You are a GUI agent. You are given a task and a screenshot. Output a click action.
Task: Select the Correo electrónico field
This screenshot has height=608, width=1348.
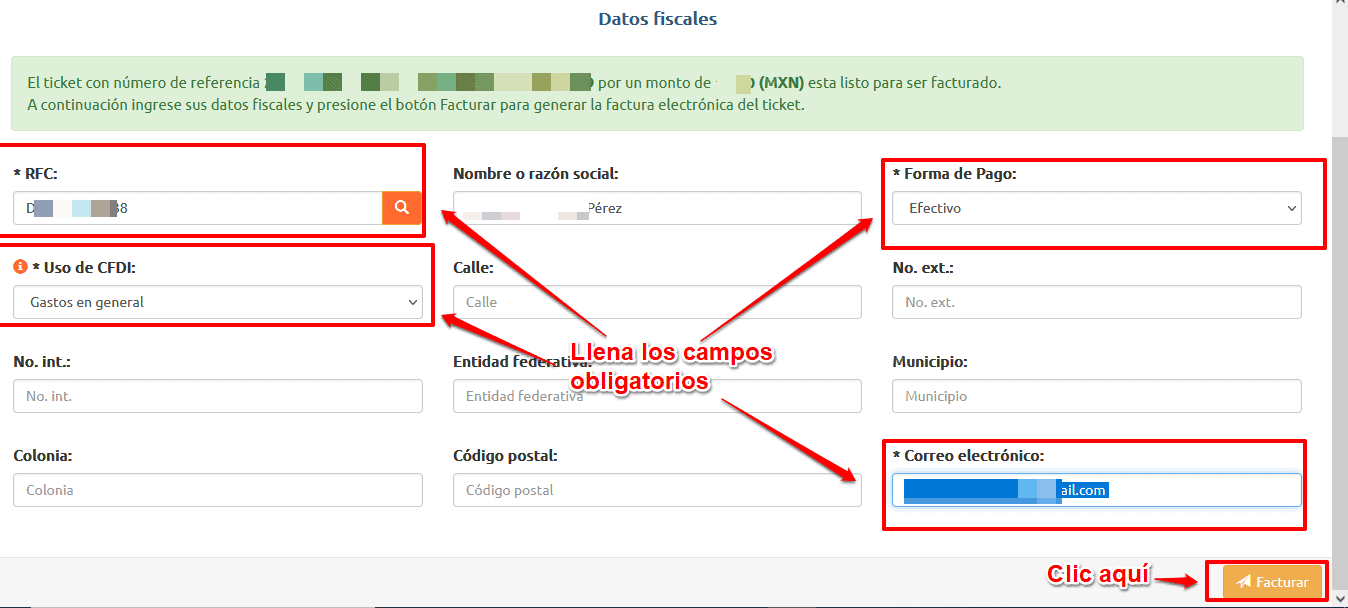pyautogui.click(x=1094, y=490)
